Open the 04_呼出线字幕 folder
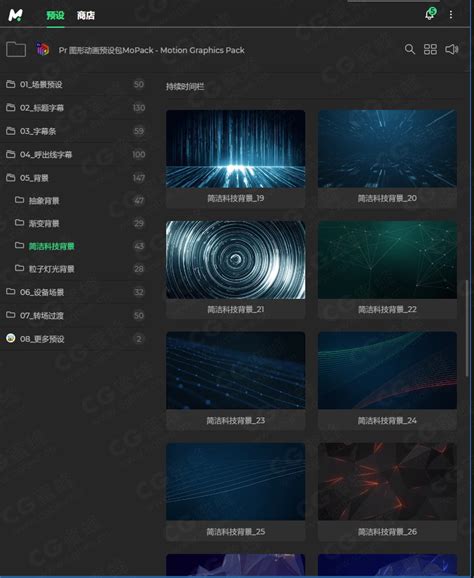This screenshot has height=578, width=474. pyautogui.click(x=76, y=154)
